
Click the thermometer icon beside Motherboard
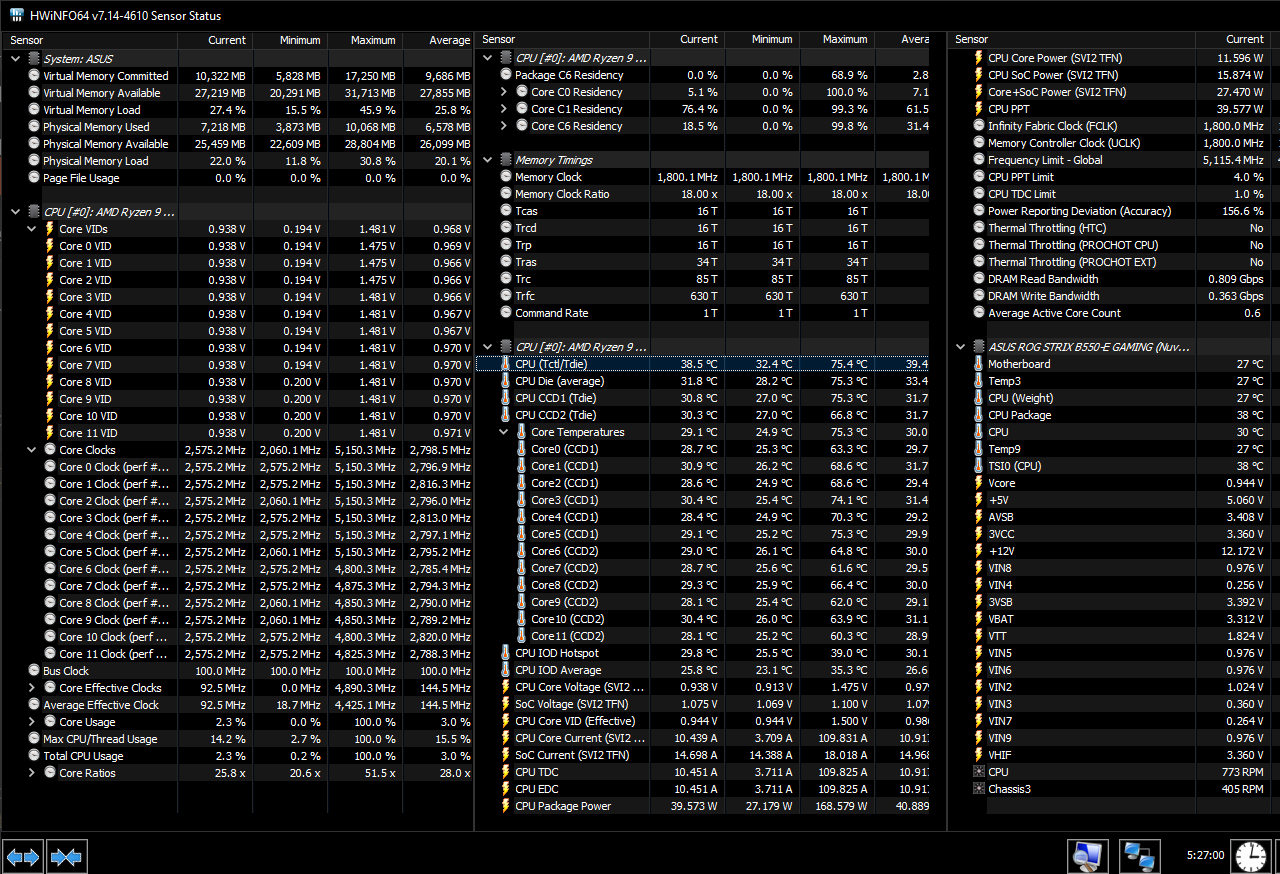click(x=978, y=364)
